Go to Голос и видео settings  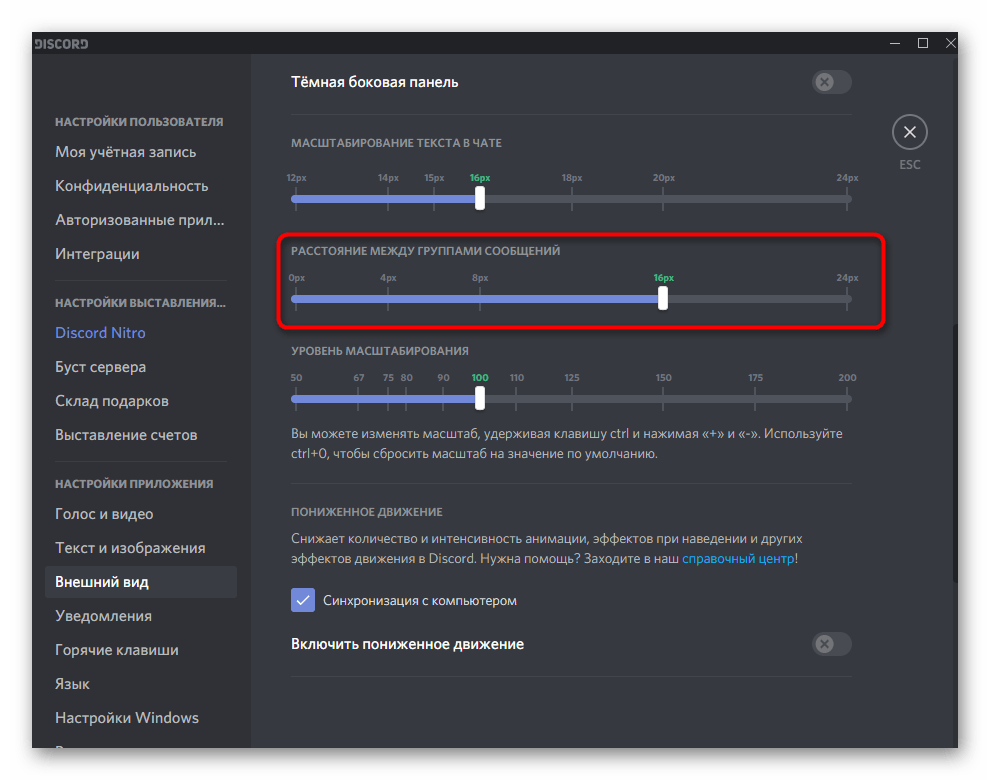pyautogui.click(x=104, y=514)
